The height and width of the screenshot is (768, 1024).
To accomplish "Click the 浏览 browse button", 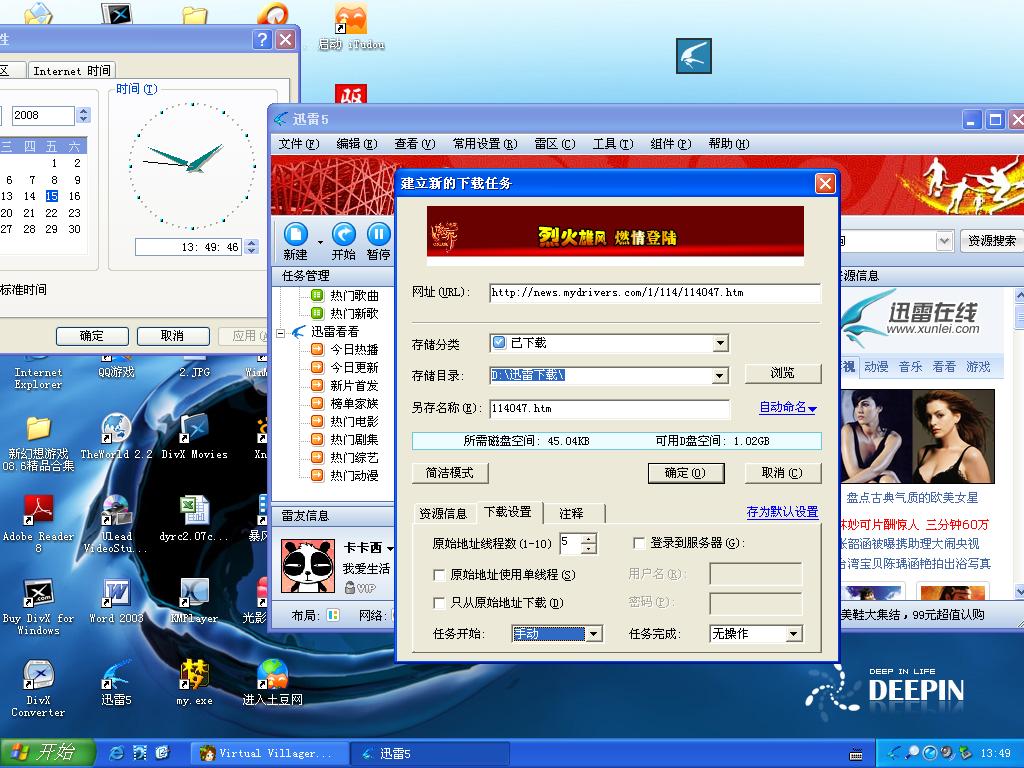I will [782, 373].
